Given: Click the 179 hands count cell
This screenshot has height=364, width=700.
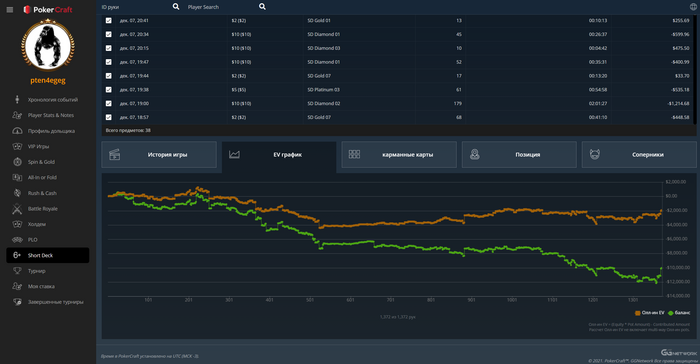Looking at the screenshot, I should coord(457,104).
